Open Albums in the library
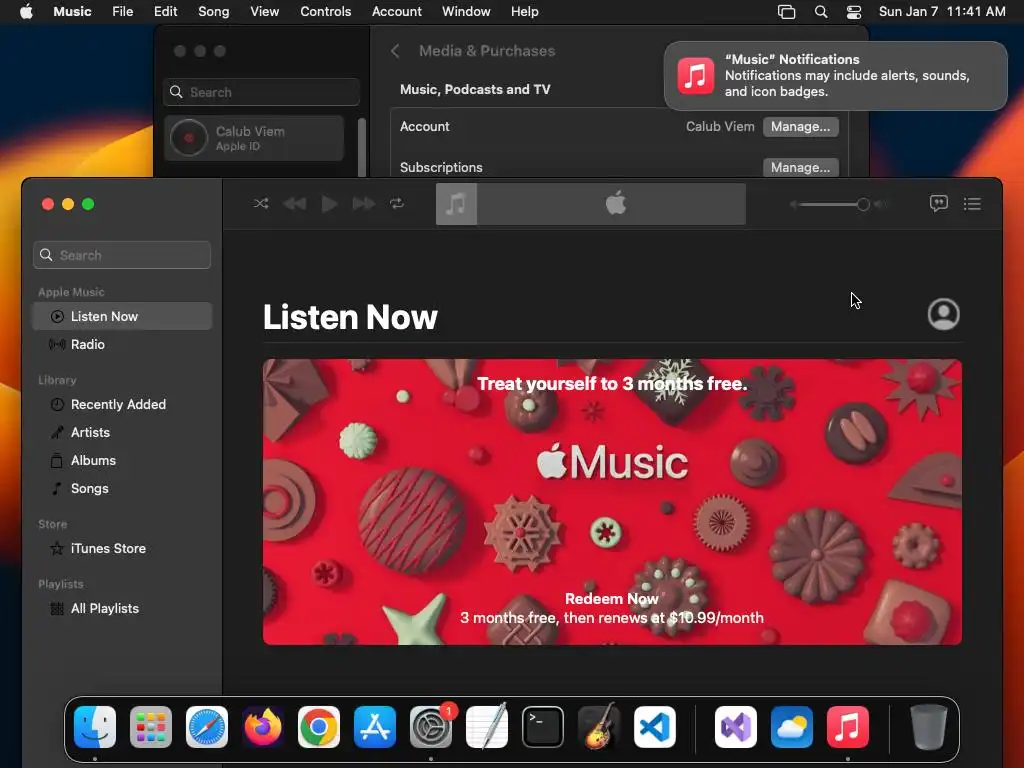 122,460
